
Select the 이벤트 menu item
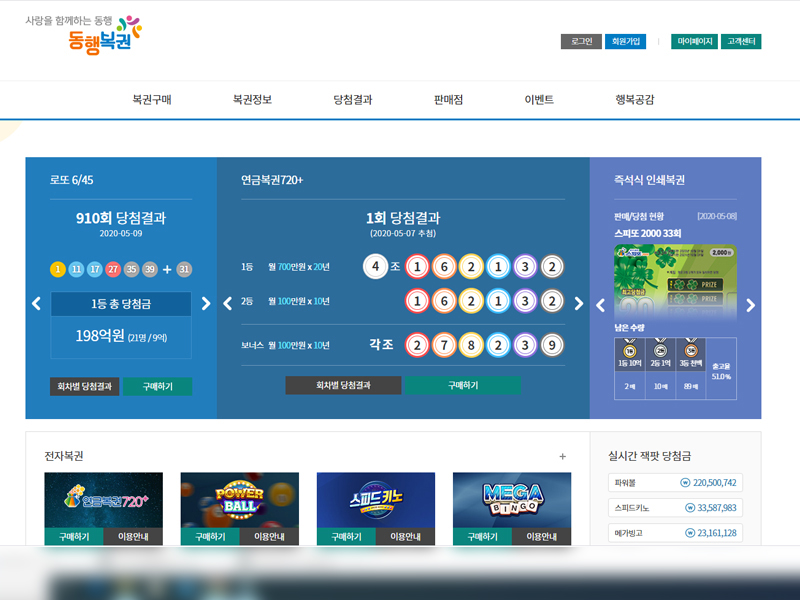pos(539,99)
